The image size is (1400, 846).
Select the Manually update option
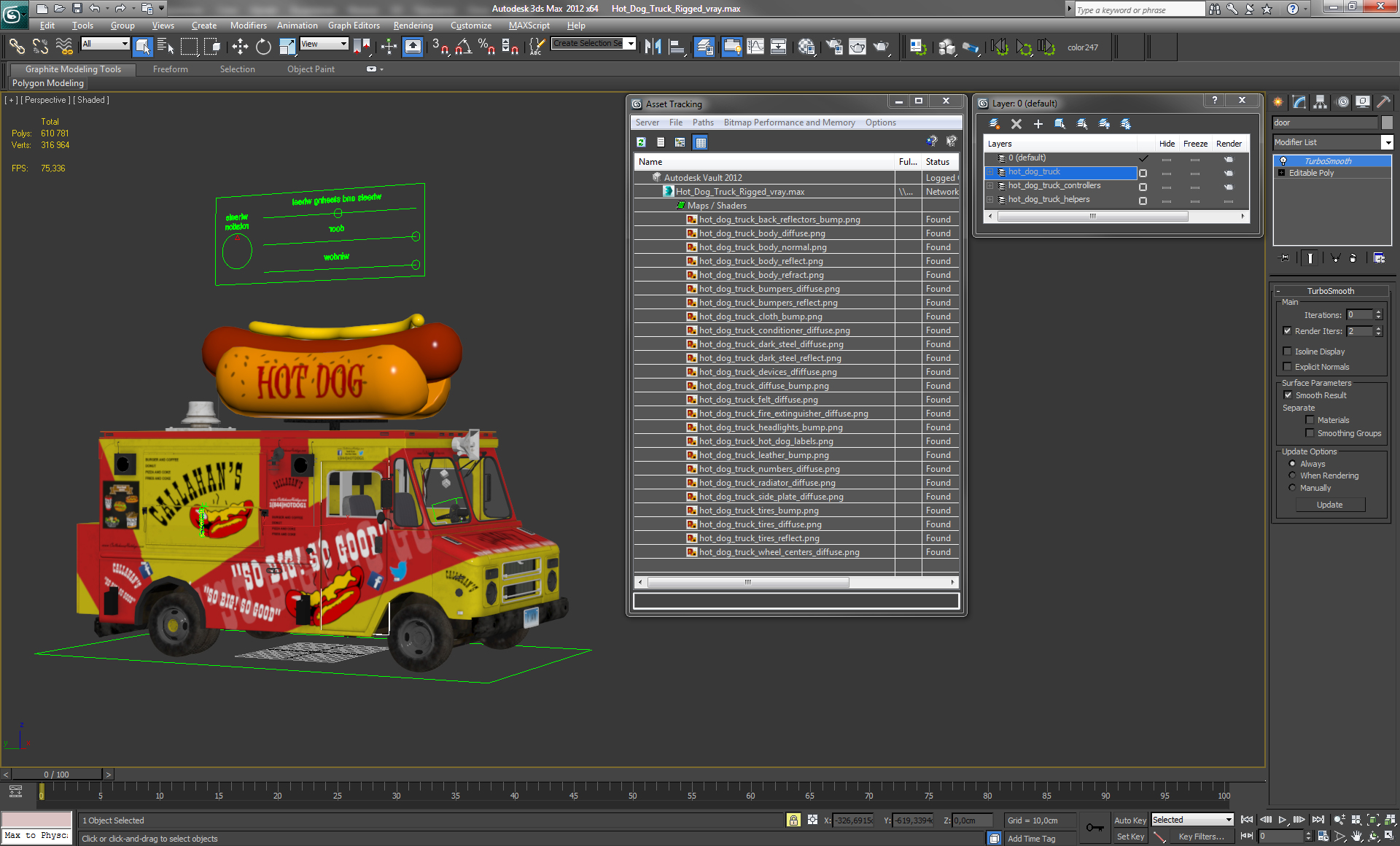pyautogui.click(x=1292, y=488)
